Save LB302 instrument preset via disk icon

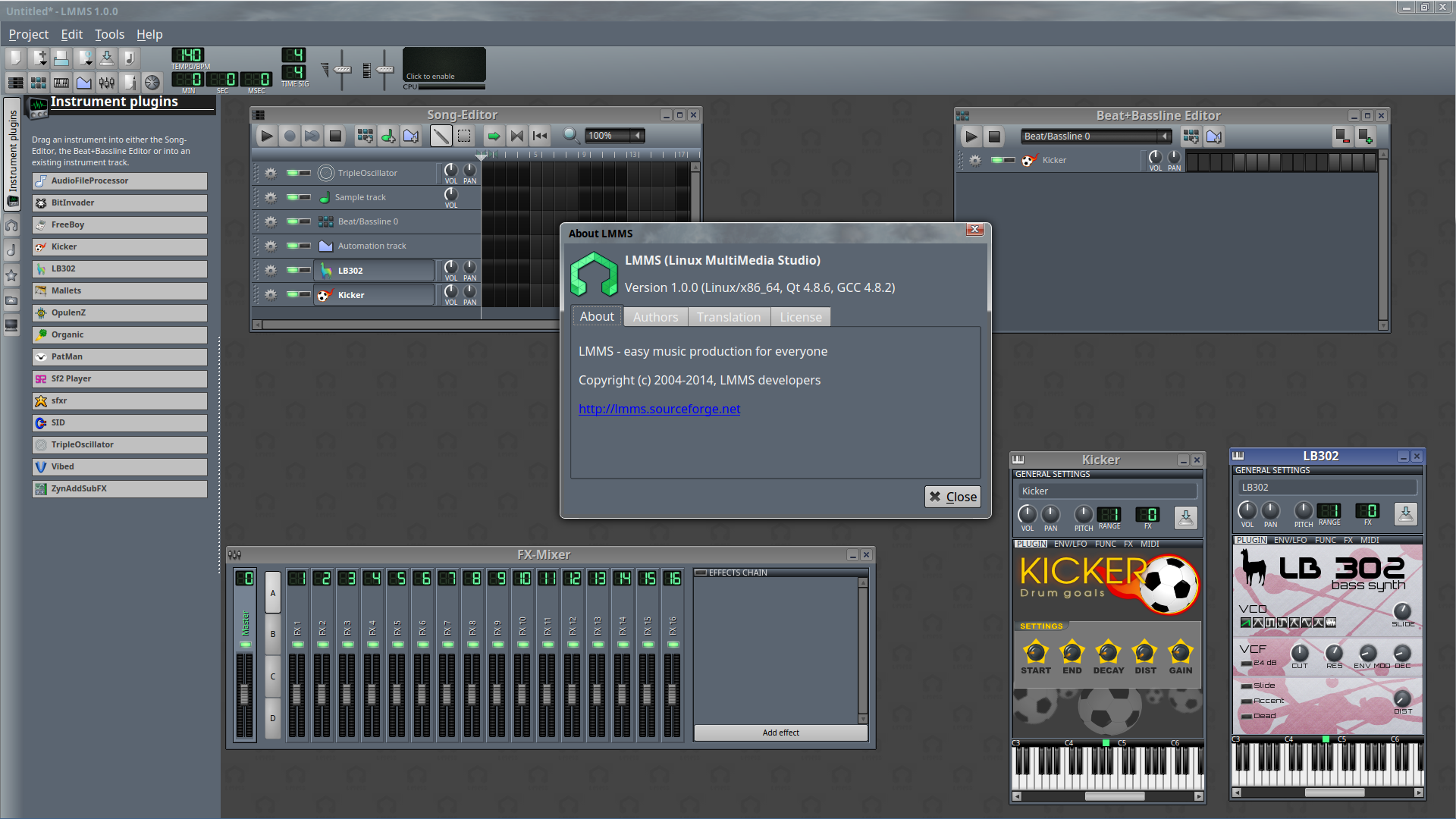pos(1405,513)
